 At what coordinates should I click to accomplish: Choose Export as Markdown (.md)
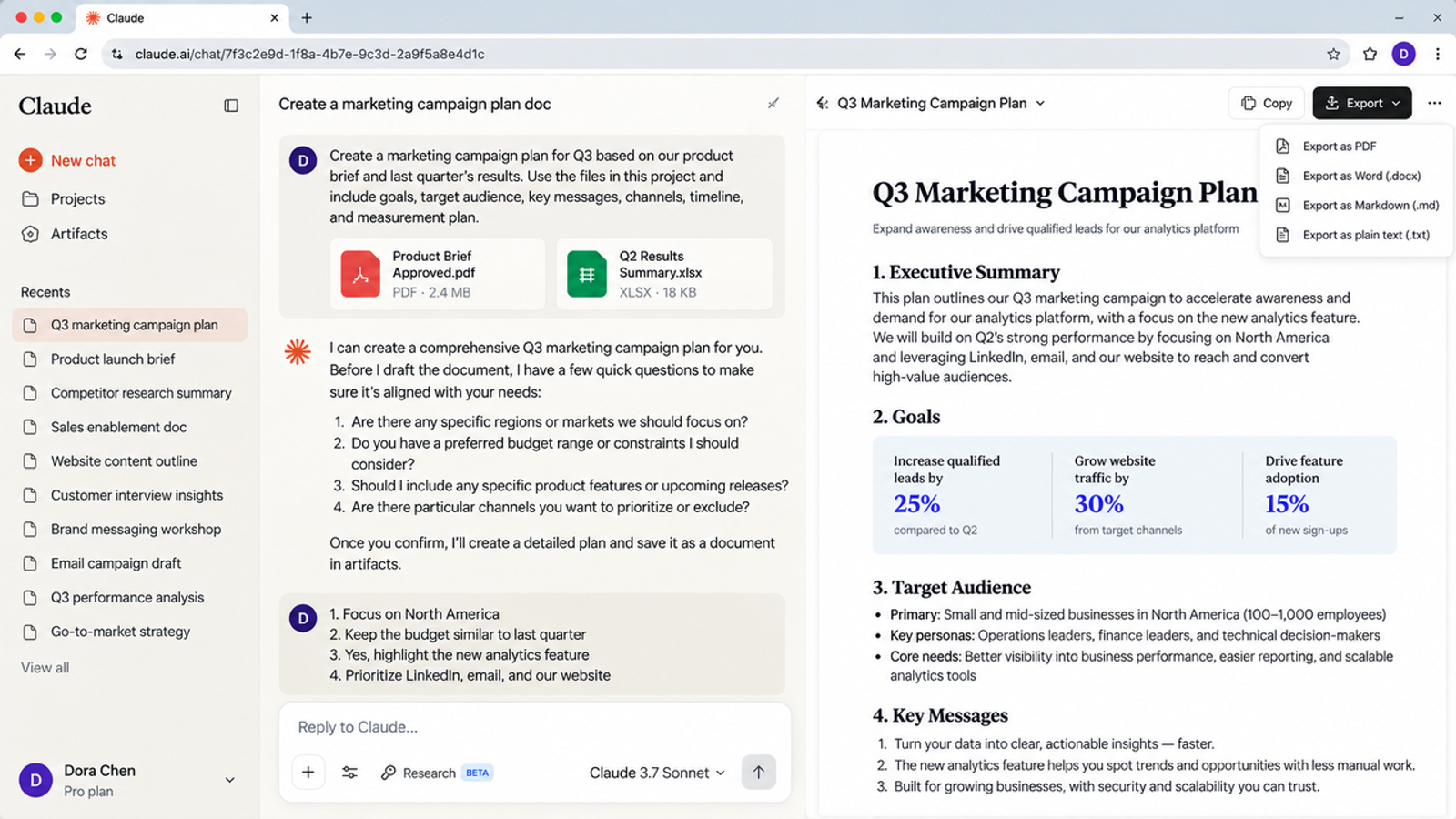1356,206
